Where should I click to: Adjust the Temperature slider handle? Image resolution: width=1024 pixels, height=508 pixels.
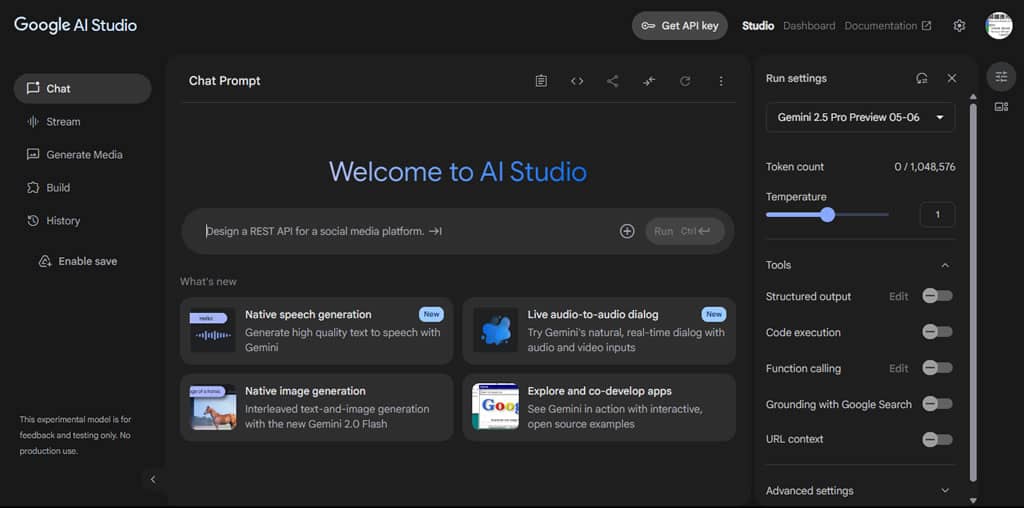pyautogui.click(x=827, y=214)
